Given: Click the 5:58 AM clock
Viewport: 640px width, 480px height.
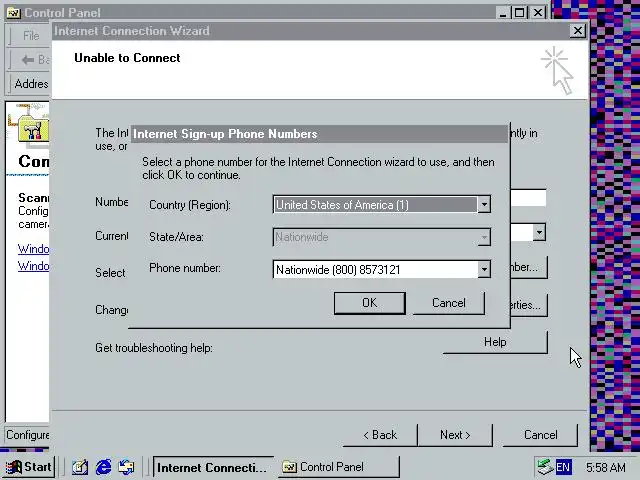Looking at the screenshot, I should pyautogui.click(x=606, y=467).
